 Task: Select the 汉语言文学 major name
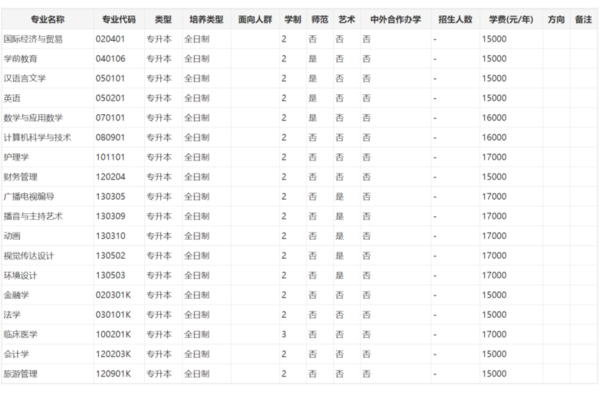click(24, 78)
